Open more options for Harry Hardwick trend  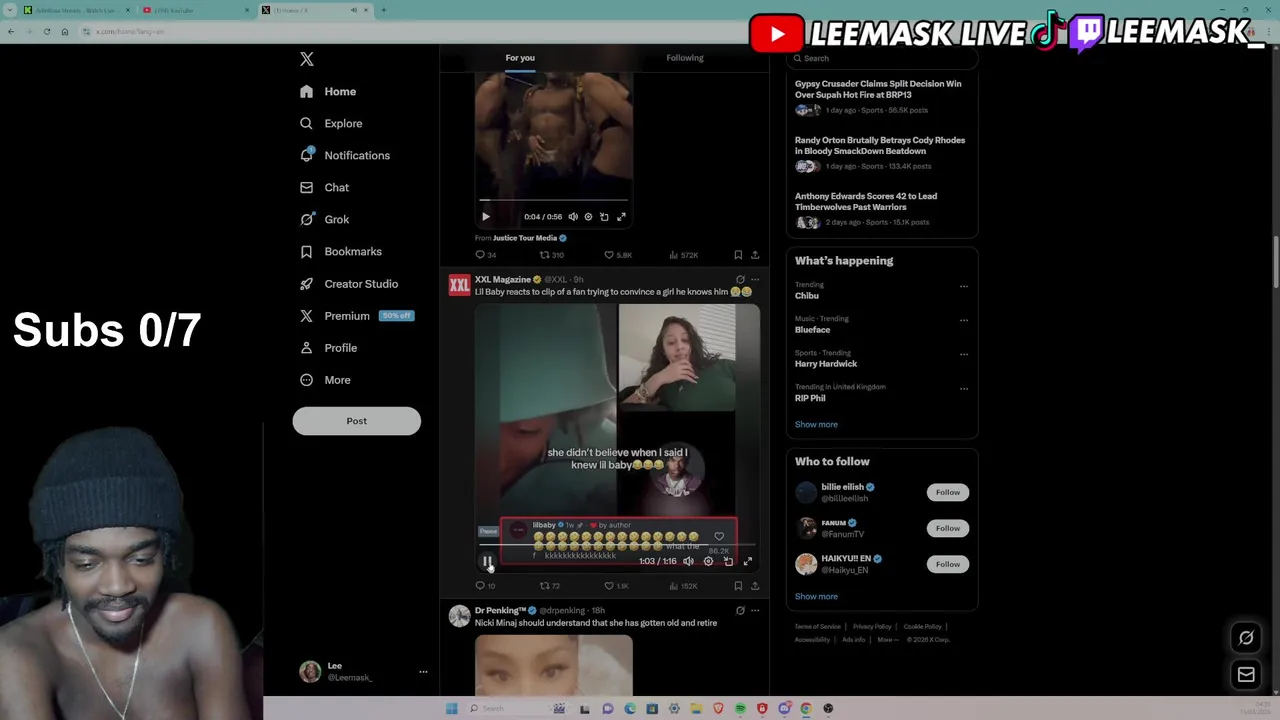click(964, 354)
